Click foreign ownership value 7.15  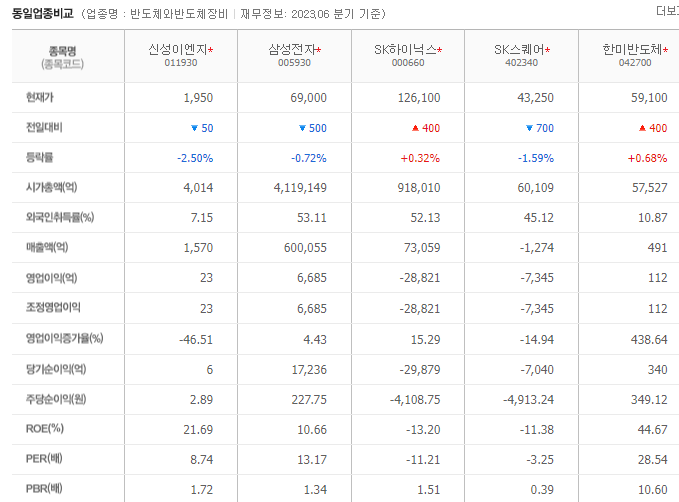(x=202, y=217)
